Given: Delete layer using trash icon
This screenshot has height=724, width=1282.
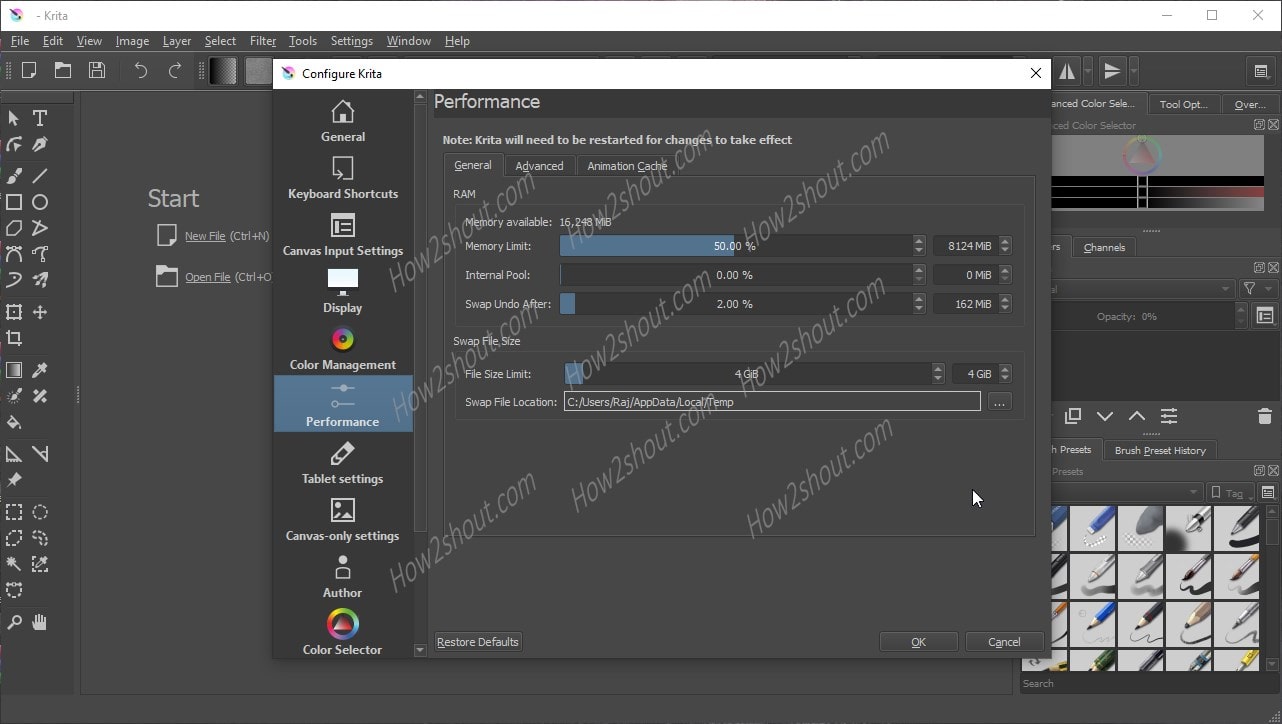Looking at the screenshot, I should [1264, 416].
